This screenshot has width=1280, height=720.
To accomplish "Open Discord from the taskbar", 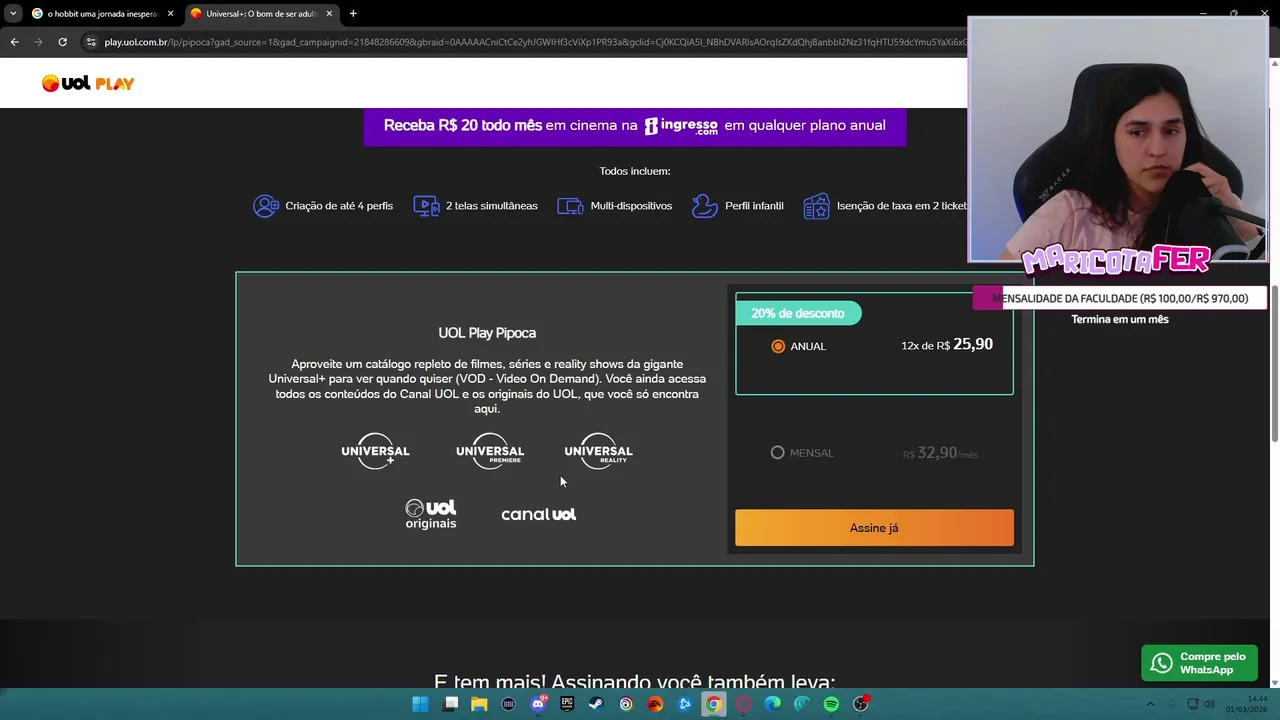I will pyautogui.click(x=538, y=704).
